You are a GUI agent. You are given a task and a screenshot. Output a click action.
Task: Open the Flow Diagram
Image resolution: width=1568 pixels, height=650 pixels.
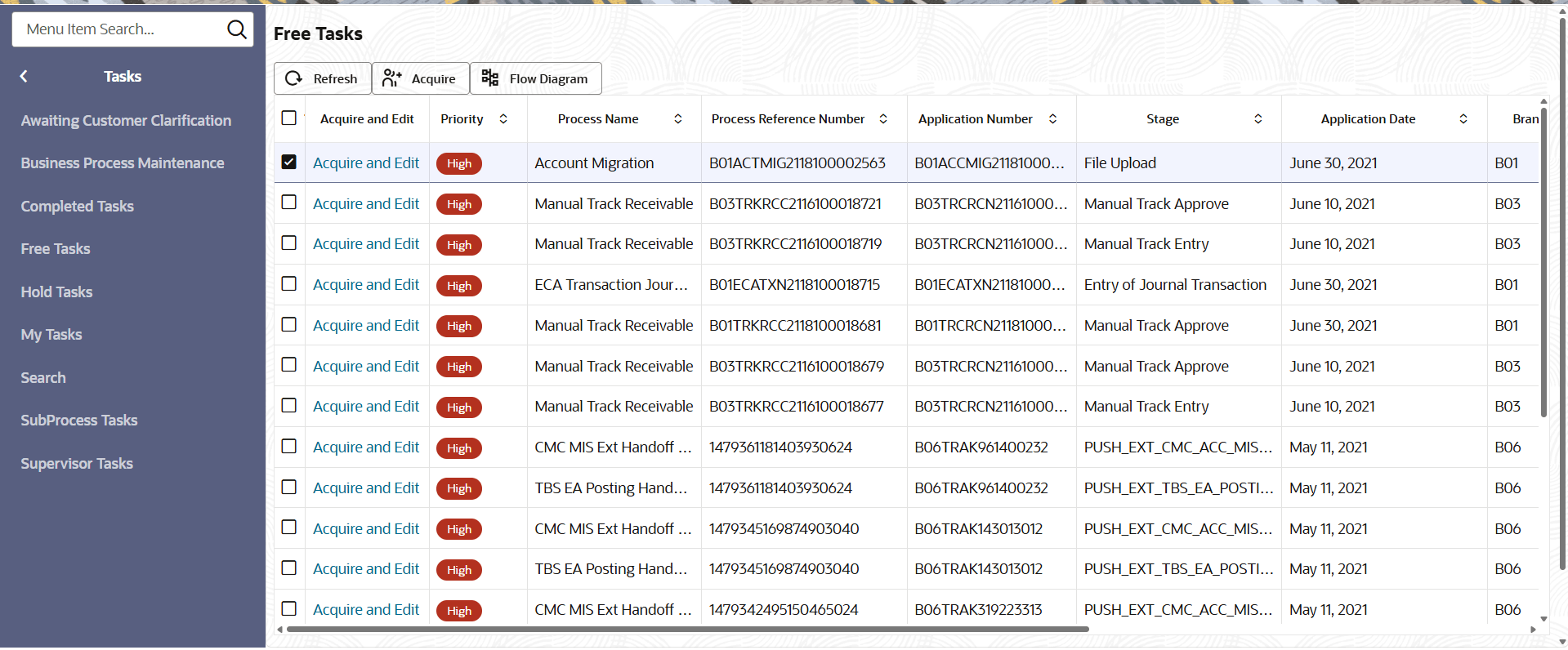click(x=536, y=78)
